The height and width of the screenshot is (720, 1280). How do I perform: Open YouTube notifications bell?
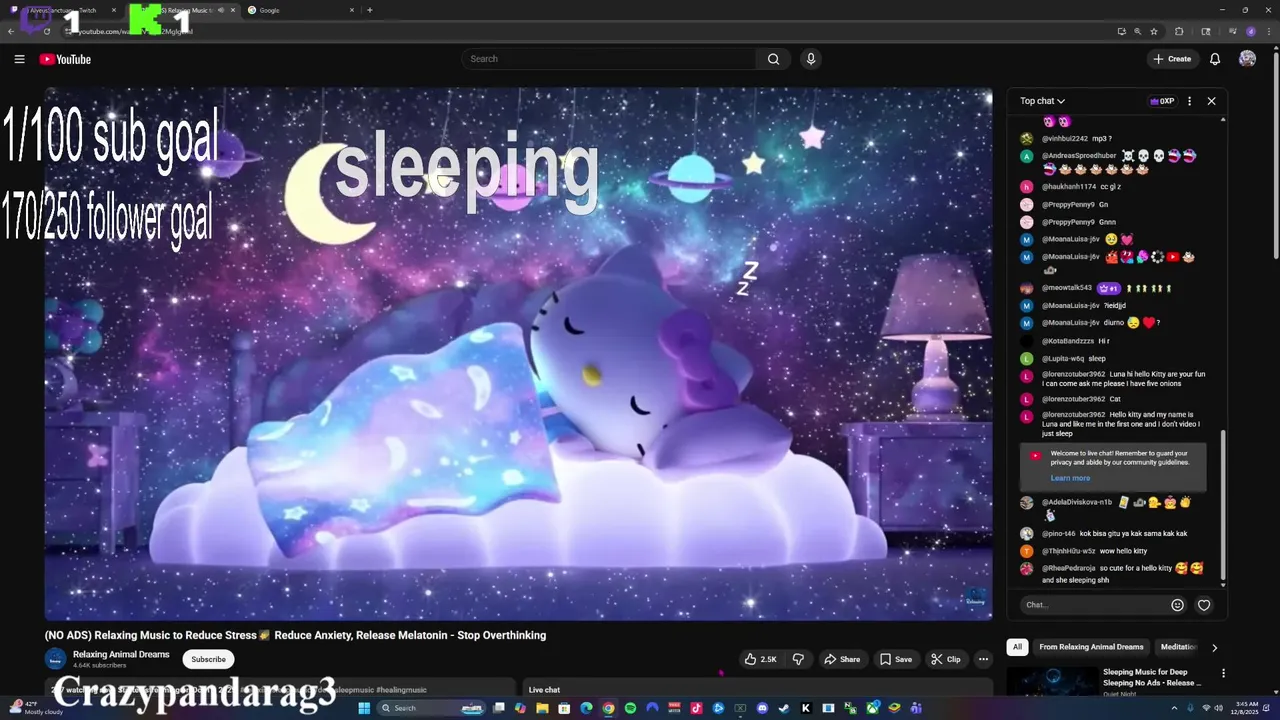(1215, 59)
